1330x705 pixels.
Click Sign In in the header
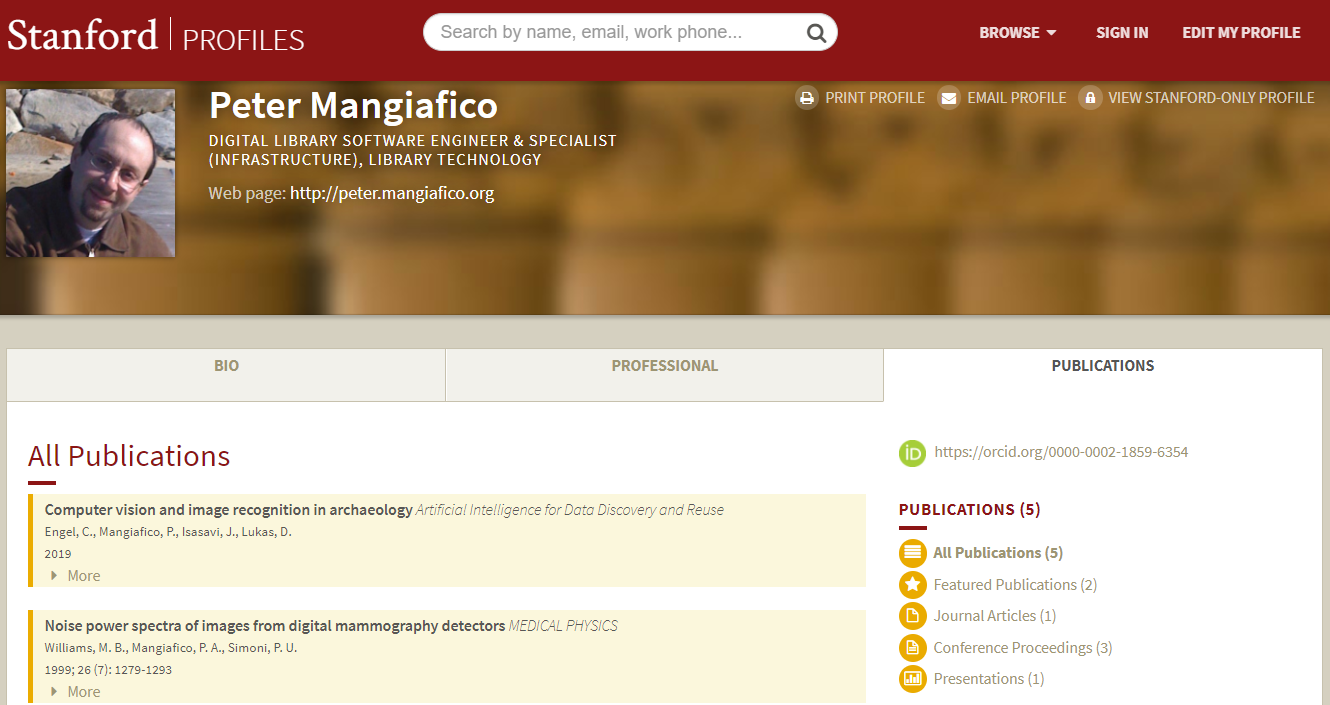point(1122,33)
